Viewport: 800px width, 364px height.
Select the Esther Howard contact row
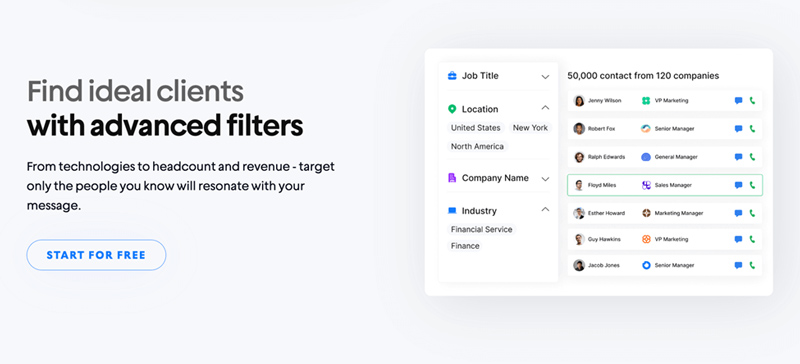665,213
